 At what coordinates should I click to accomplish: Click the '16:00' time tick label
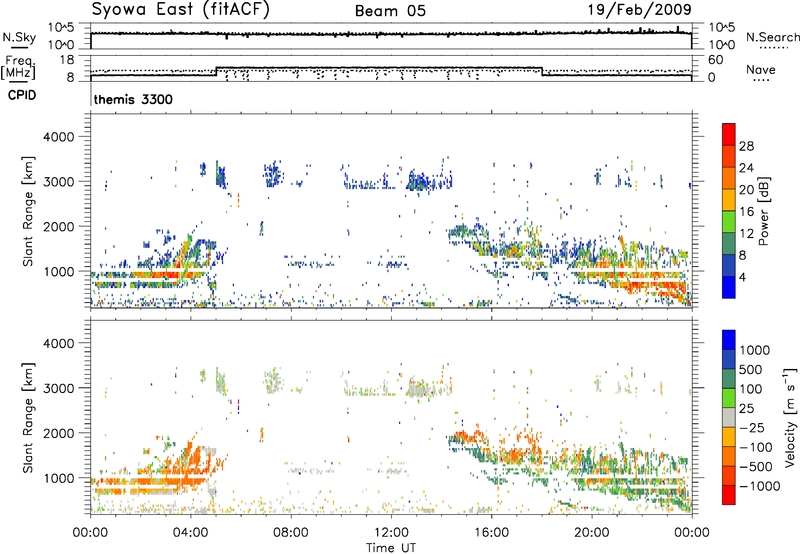[x=491, y=533]
